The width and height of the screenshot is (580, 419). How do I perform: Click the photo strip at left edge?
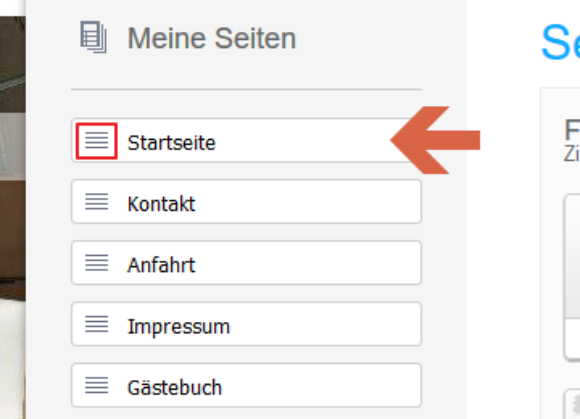click(13, 217)
